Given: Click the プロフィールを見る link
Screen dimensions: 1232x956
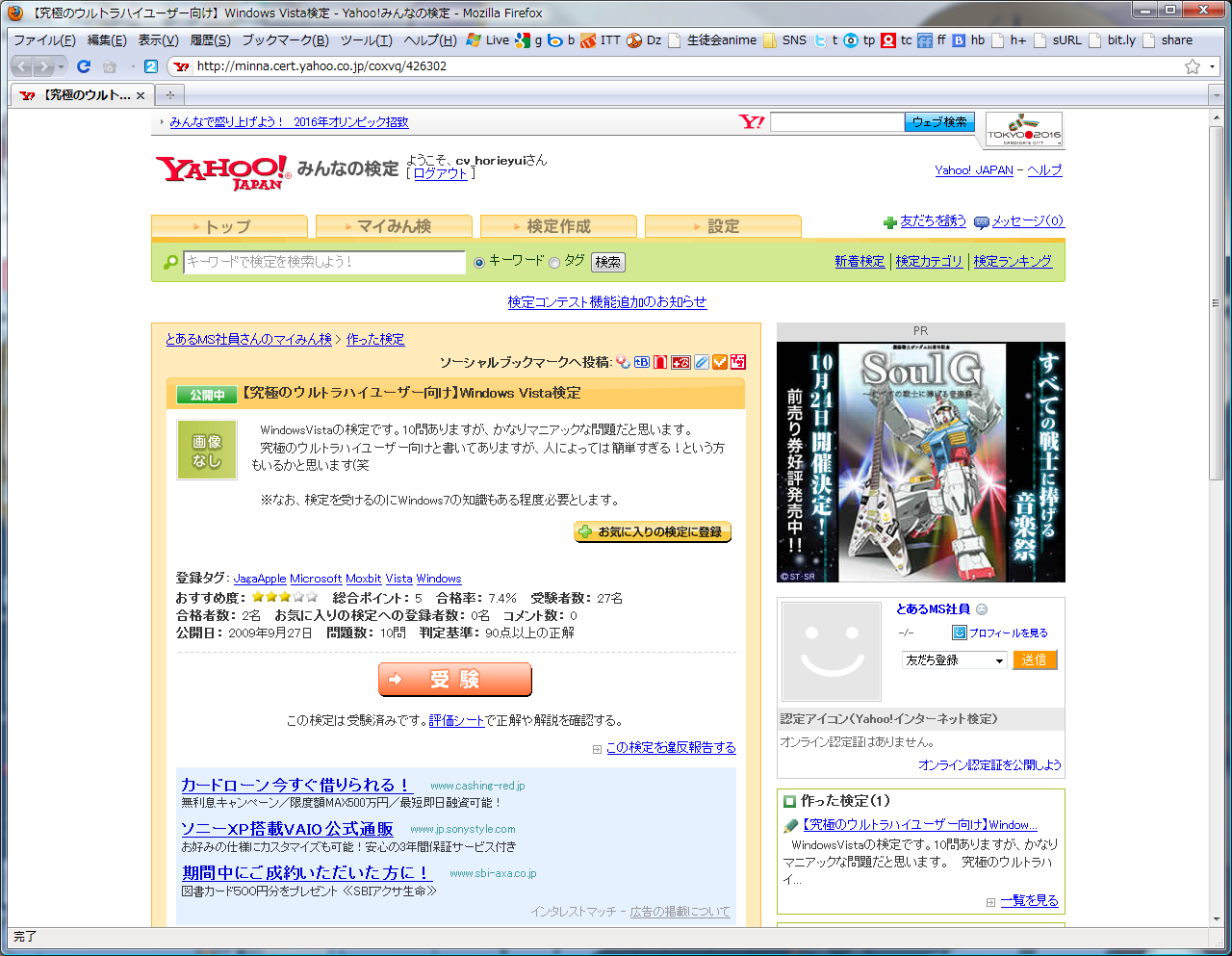Looking at the screenshot, I should pos(1008,633).
